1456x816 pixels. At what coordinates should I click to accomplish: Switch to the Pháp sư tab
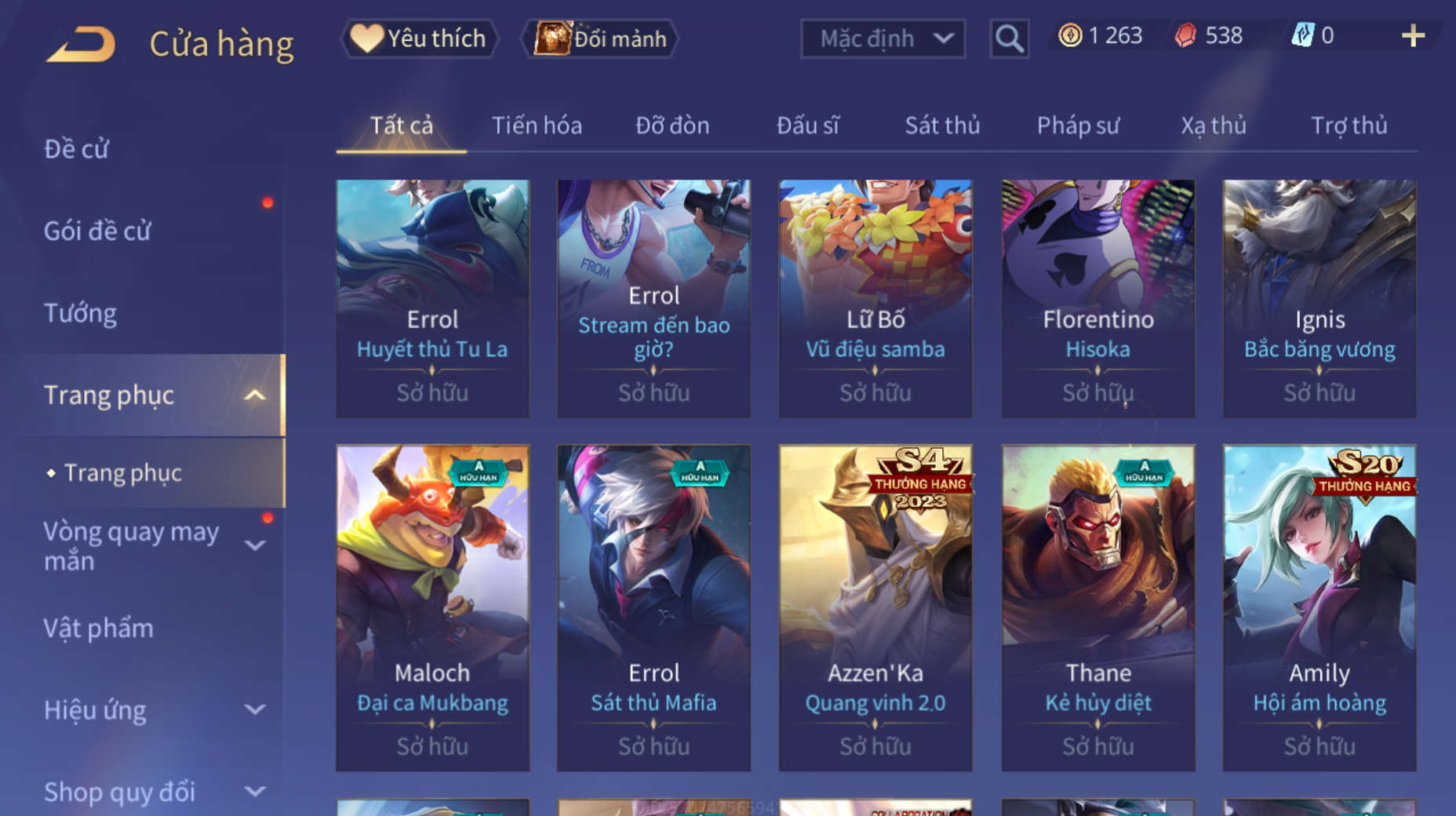[x=1078, y=125]
